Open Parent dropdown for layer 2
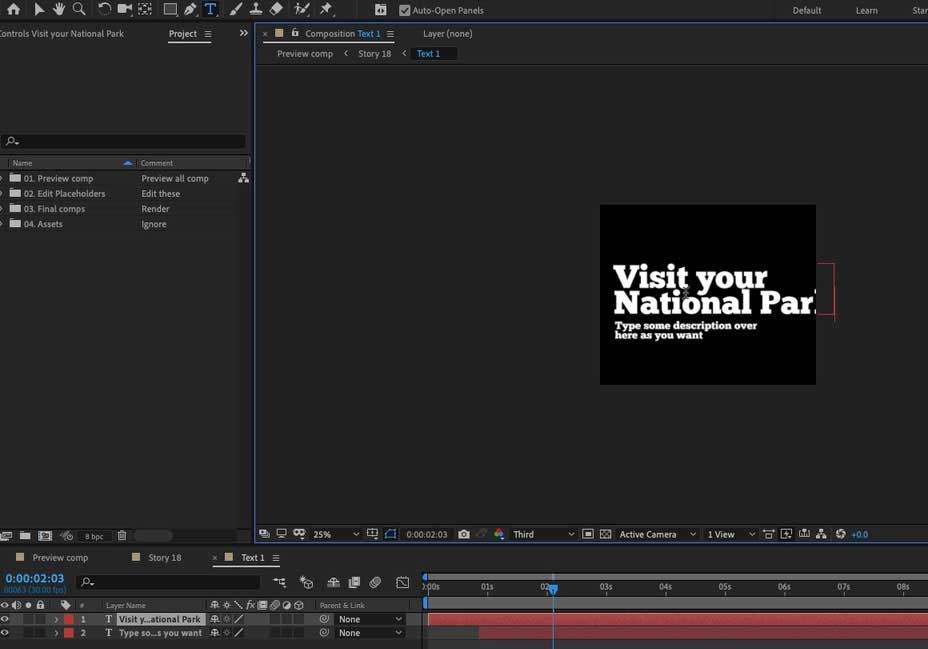The height and width of the screenshot is (649, 928). [x=370, y=632]
